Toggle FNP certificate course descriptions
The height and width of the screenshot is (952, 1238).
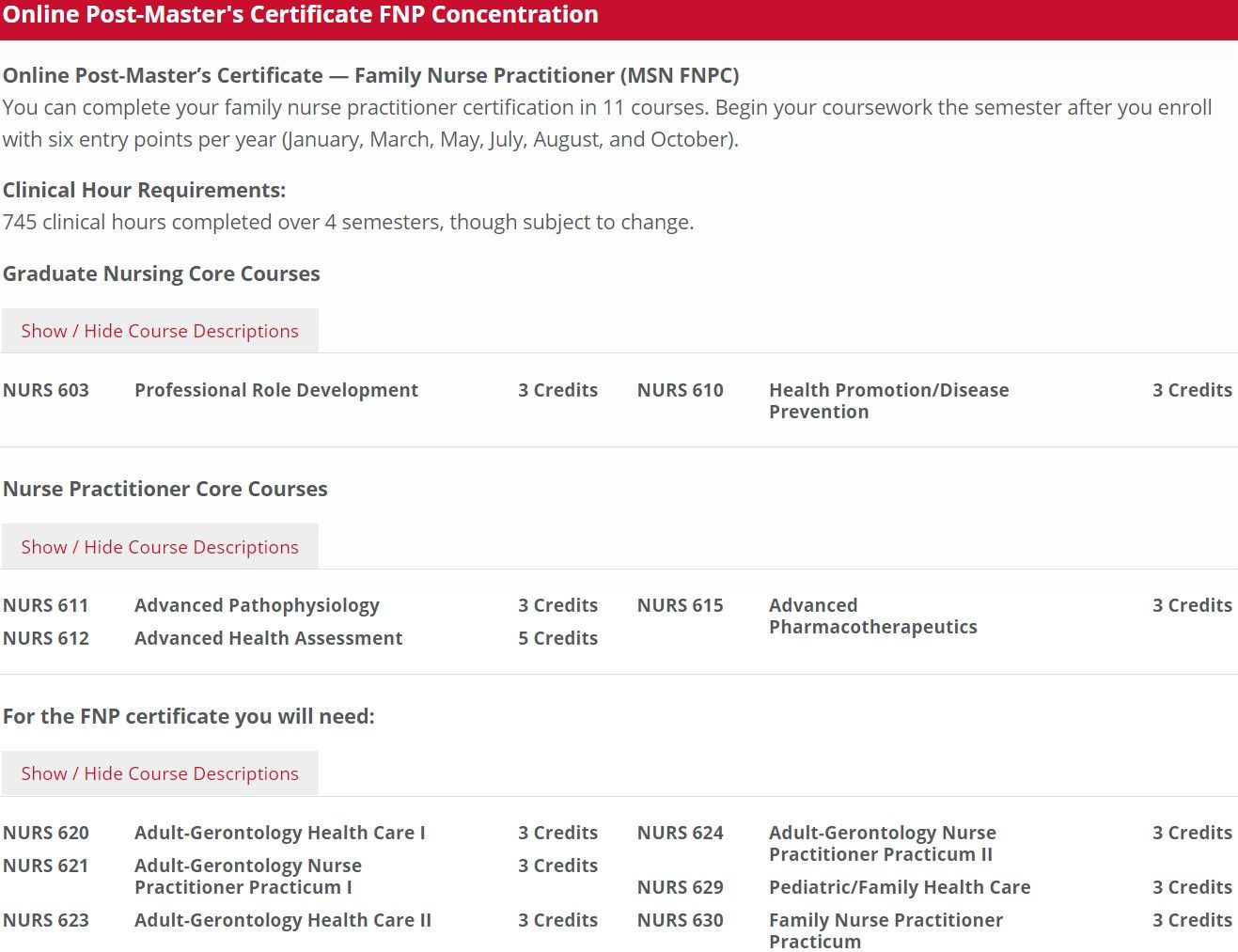(x=160, y=773)
